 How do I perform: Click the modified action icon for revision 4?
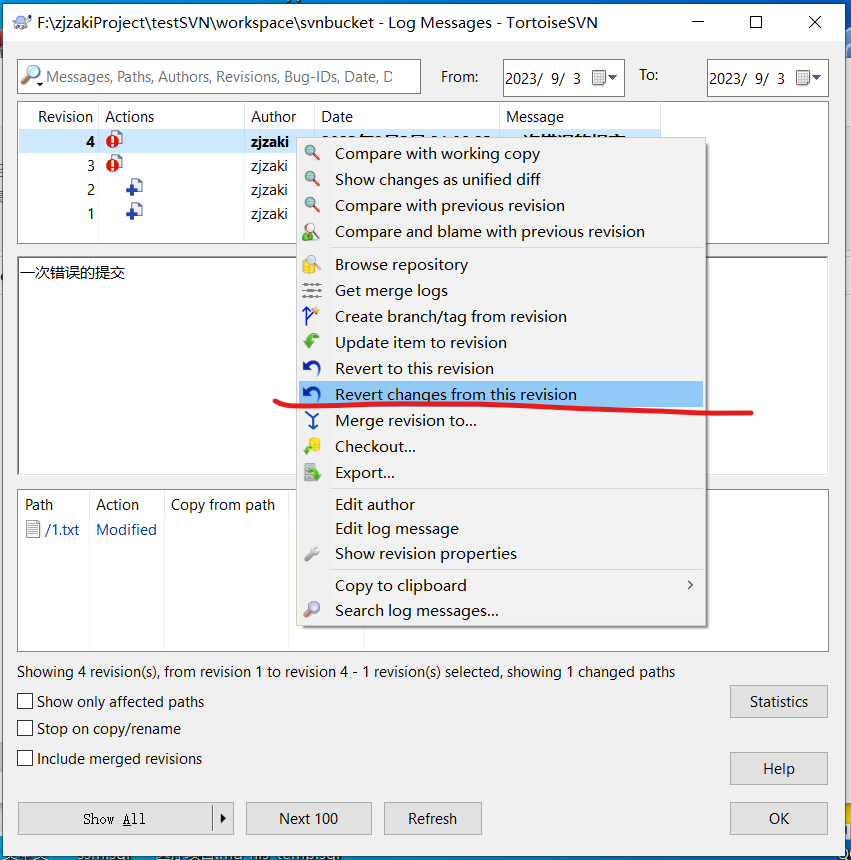coord(114,140)
